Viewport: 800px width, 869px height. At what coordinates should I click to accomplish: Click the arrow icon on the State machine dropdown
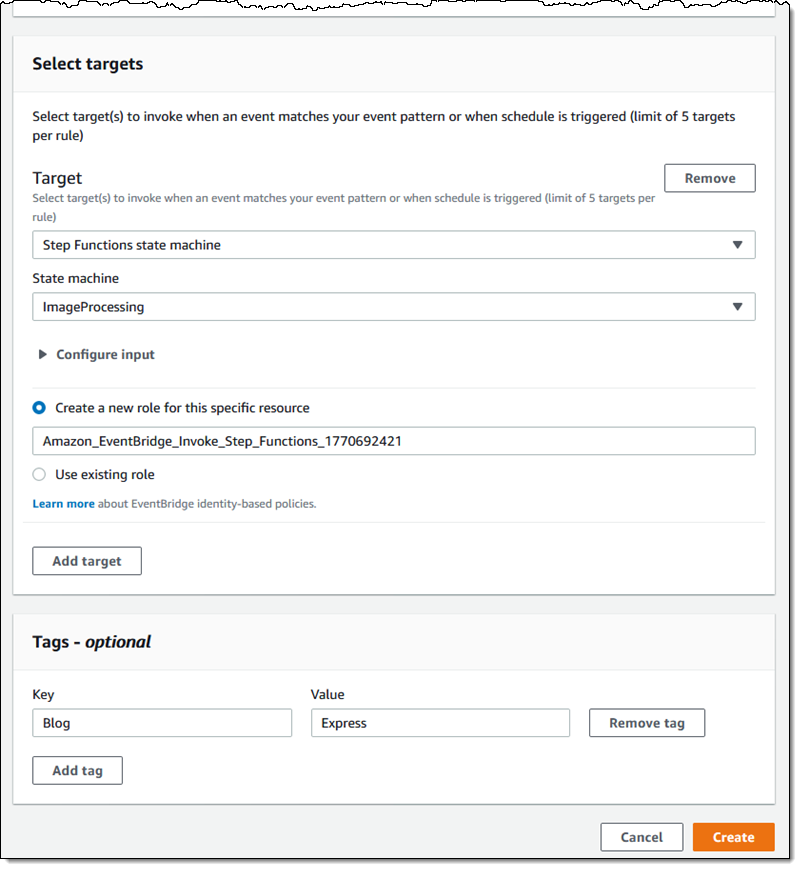click(x=737, y=307)
